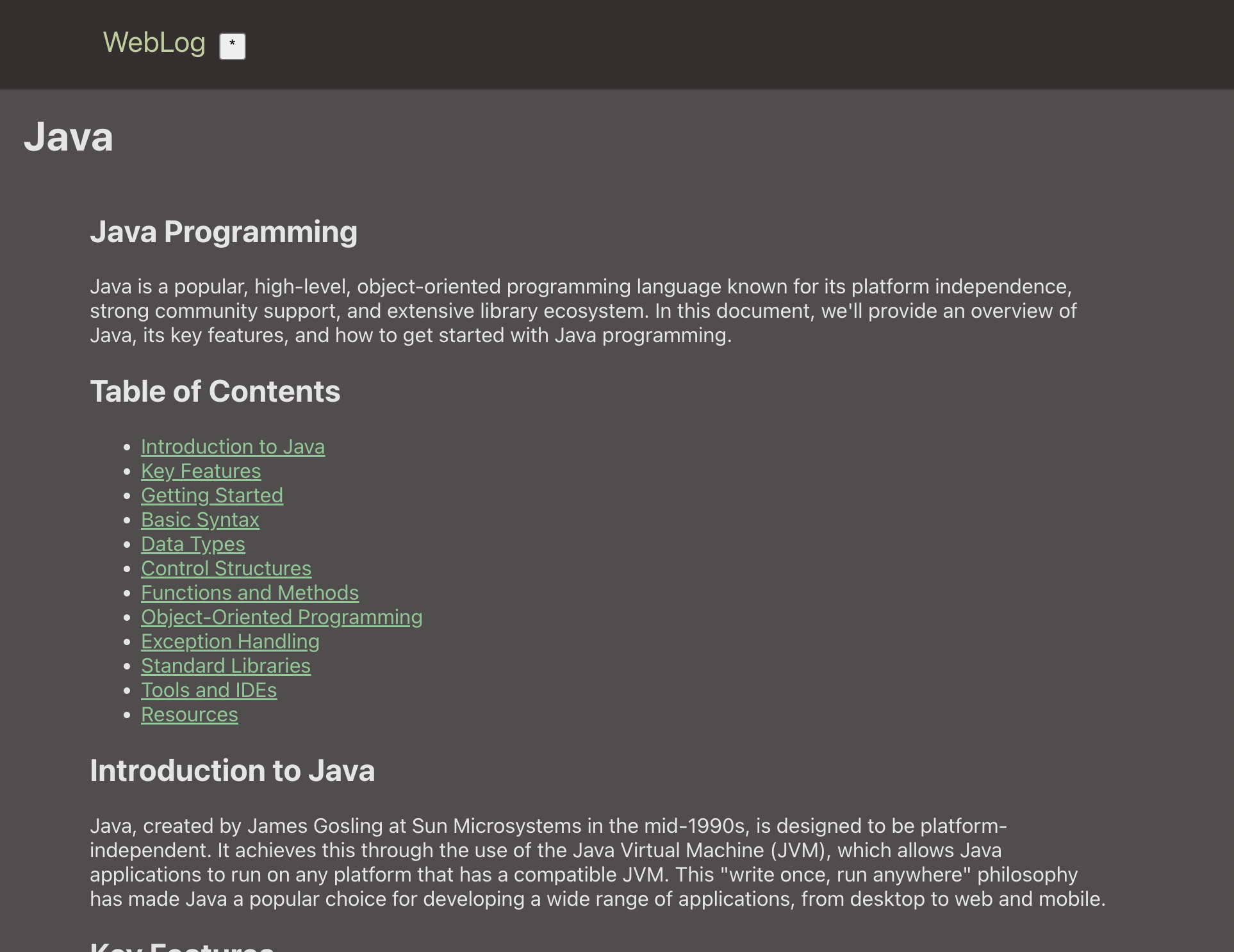The image size is (1234, 952).
Task: Jump to Introduction to Java section
Action: point(233,447)
